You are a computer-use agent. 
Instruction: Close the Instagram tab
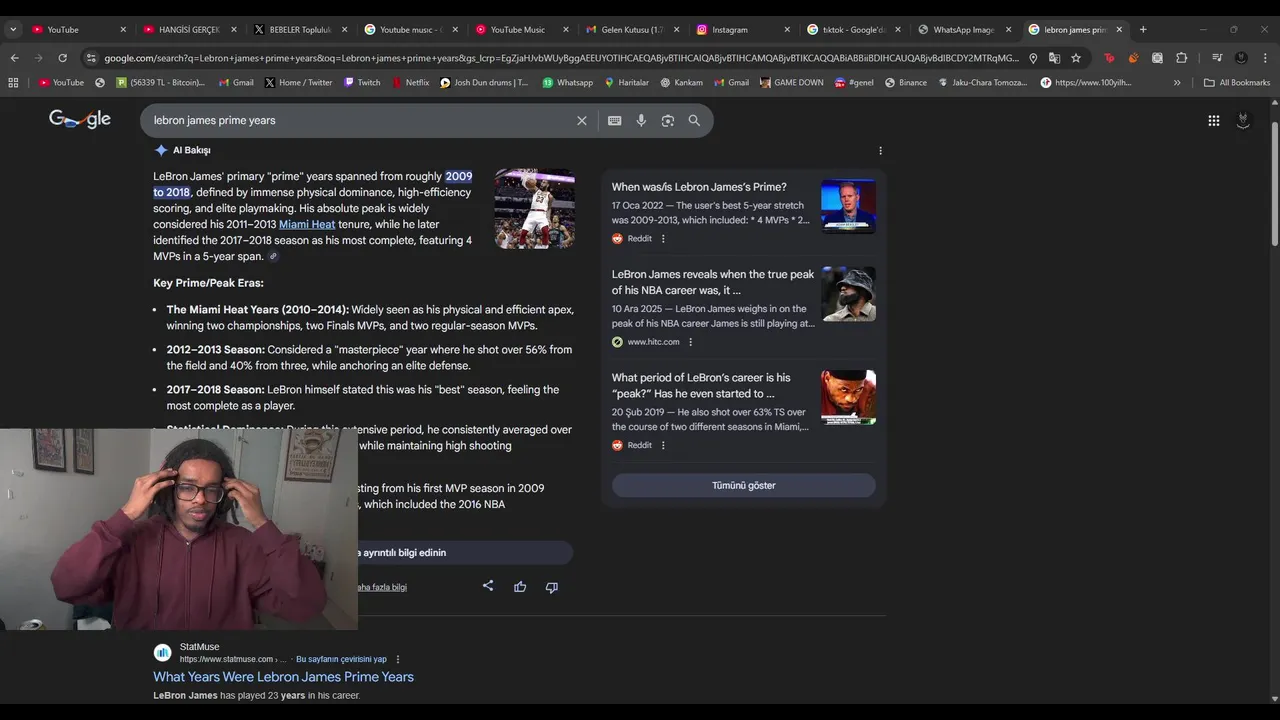[x=787, y=29]
